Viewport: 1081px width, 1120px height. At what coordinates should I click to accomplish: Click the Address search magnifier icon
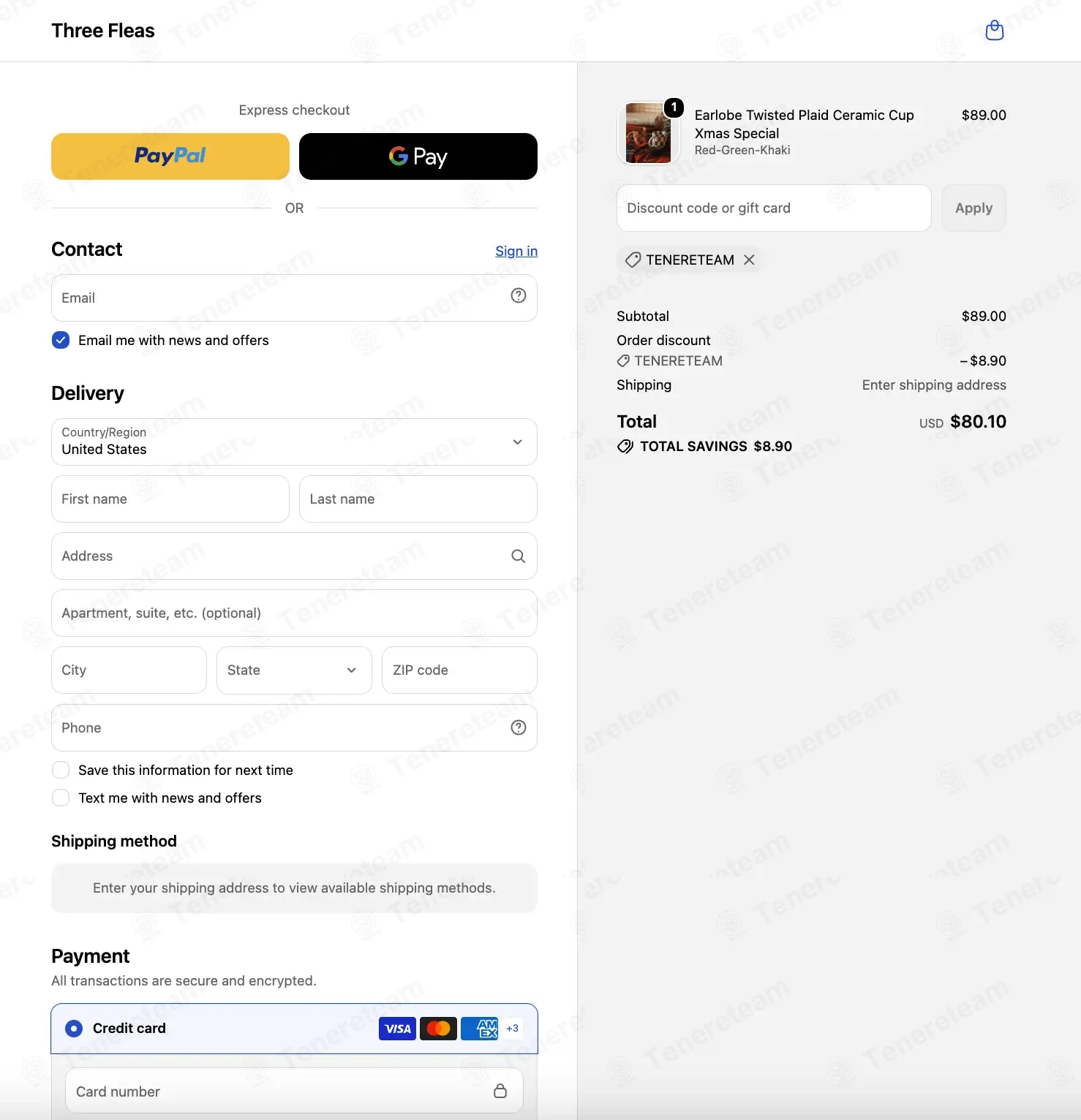[518, 556]
